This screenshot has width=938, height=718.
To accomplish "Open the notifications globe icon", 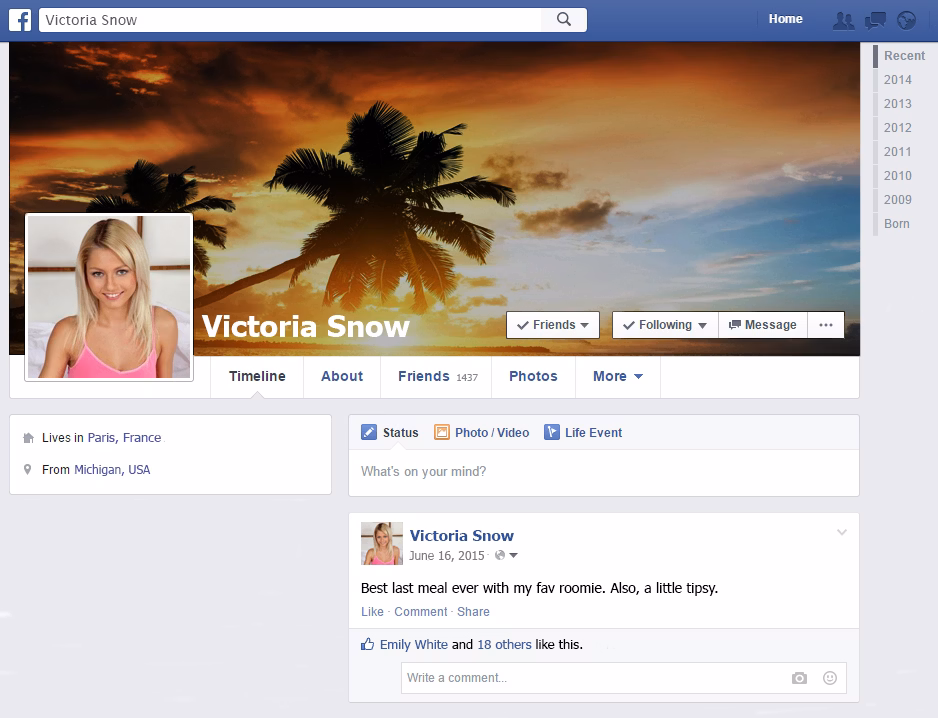I will [907, 20].
